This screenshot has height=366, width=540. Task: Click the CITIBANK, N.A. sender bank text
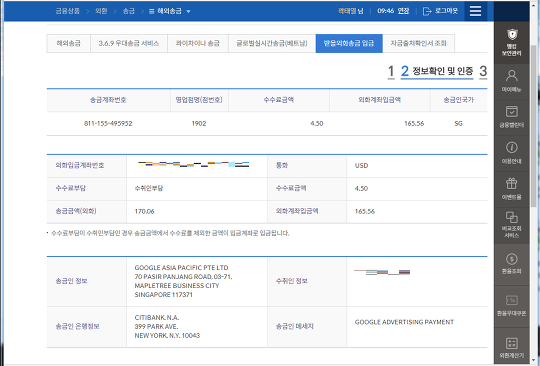click(157, 317)
